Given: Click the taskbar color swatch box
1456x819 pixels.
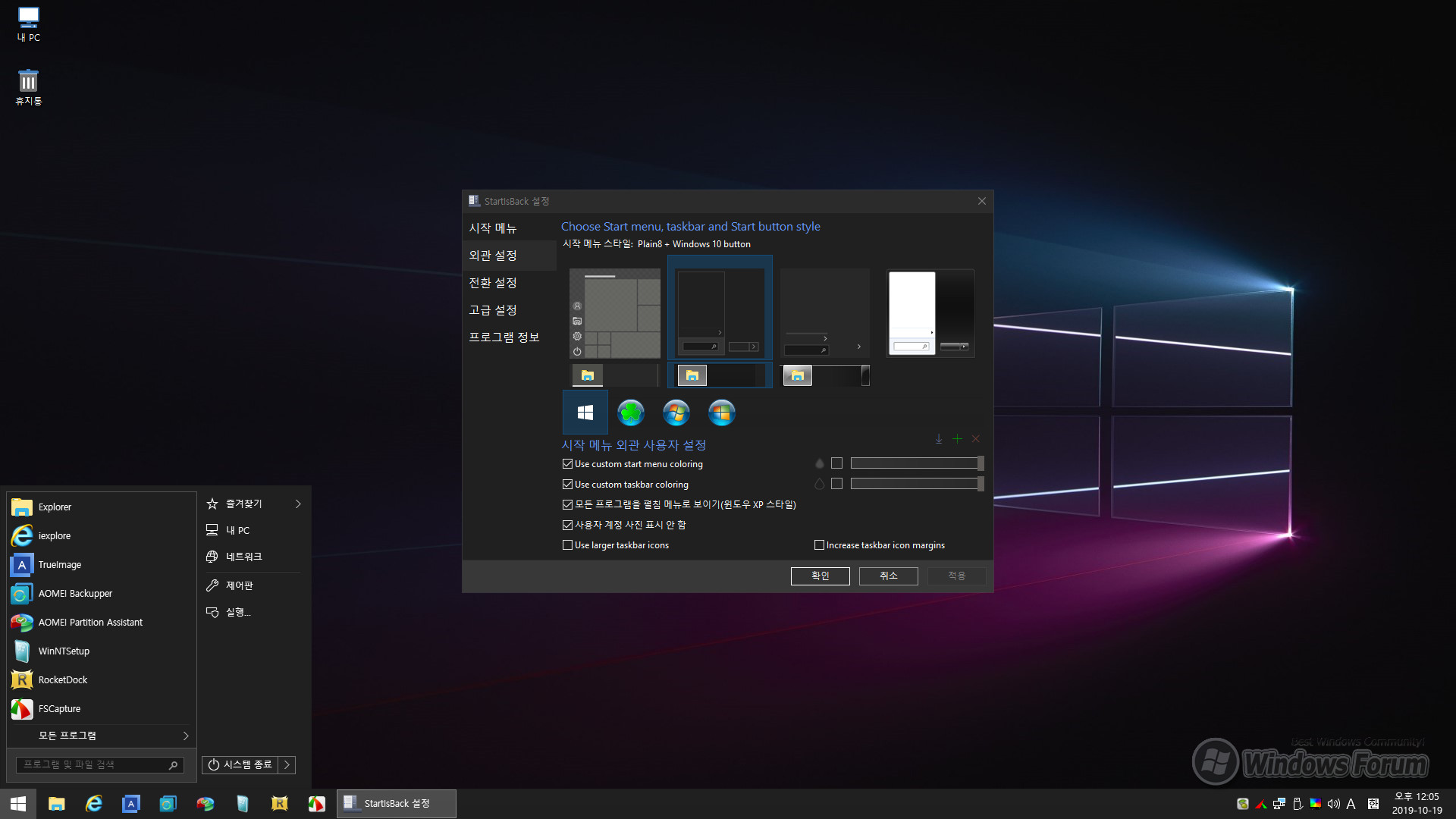Looking at the screenshot, I should 836,484.
